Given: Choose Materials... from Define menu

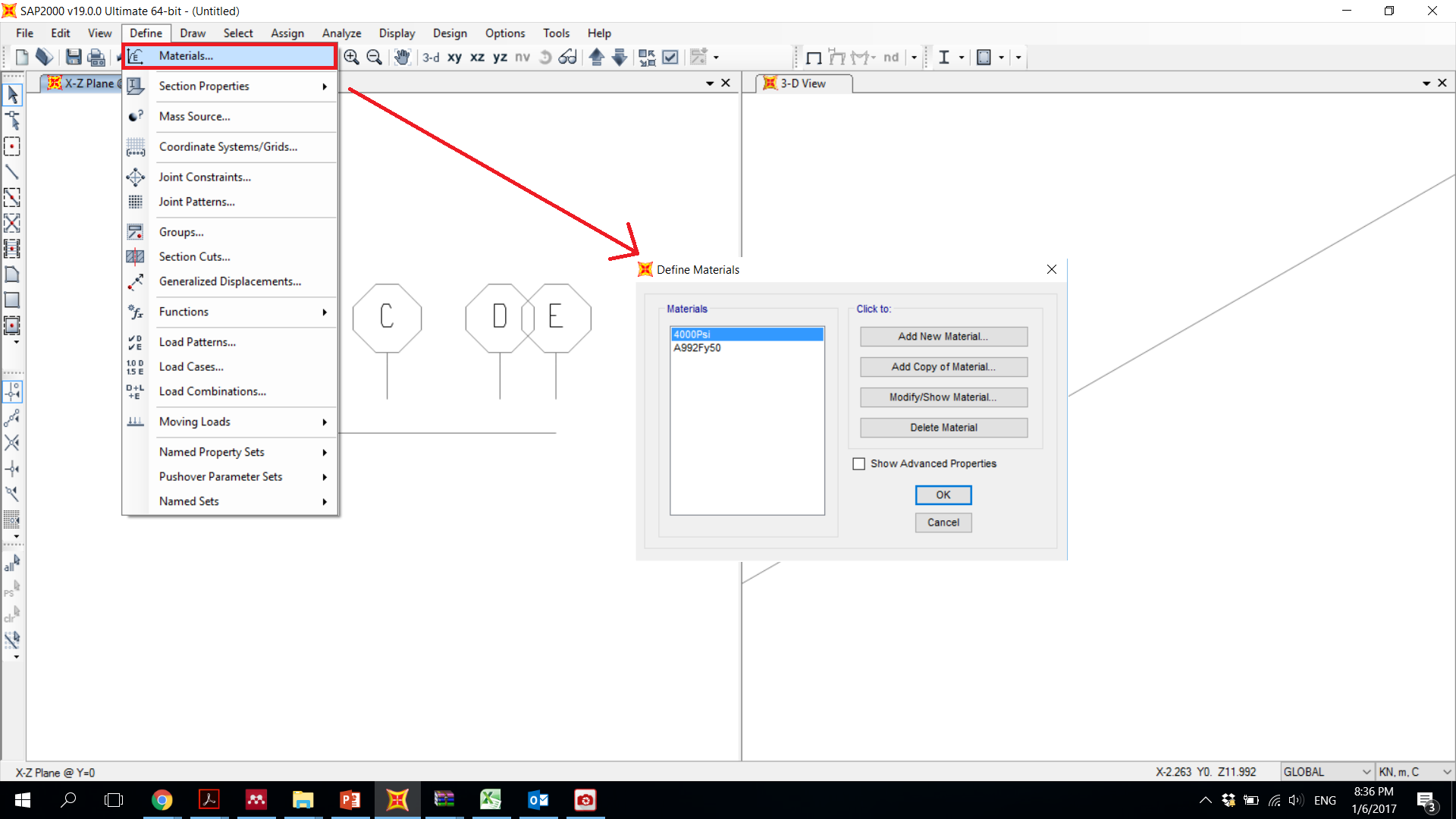Looking at the screenshot, I should tap(231, 56).
